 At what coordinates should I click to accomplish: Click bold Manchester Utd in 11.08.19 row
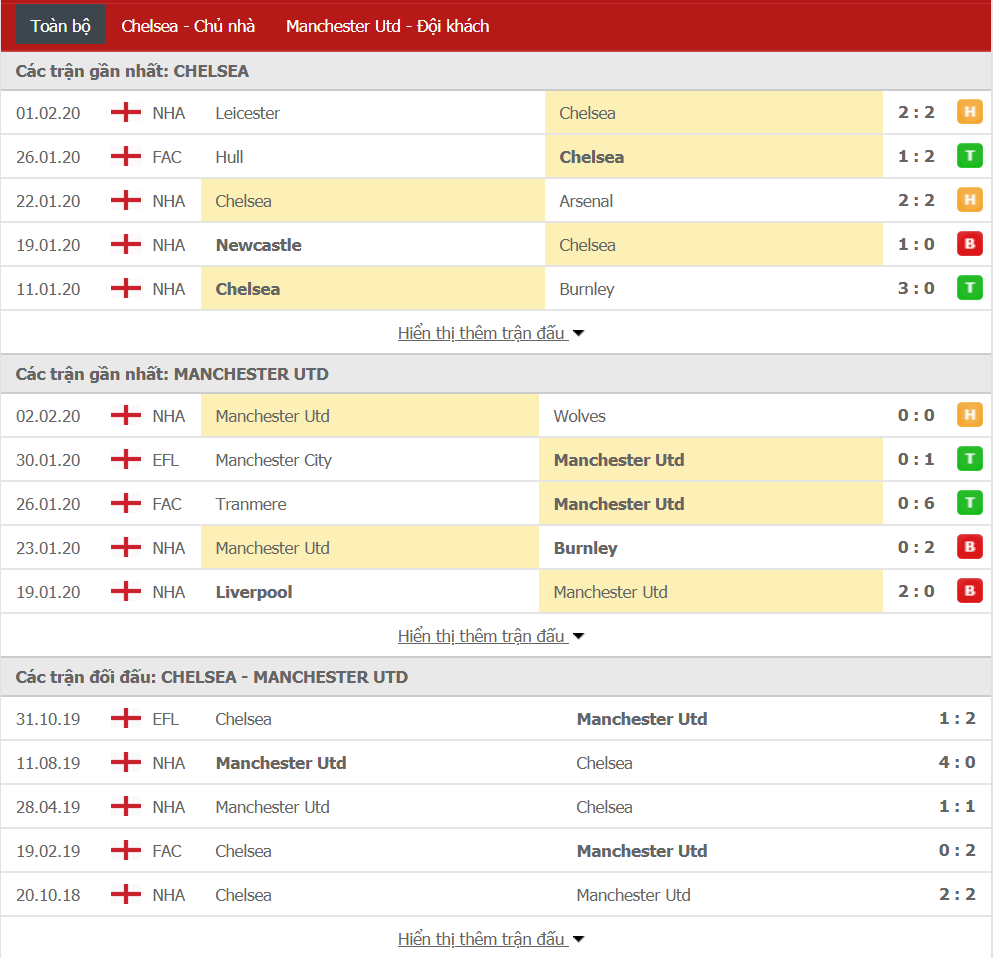[x=281, y=763]
